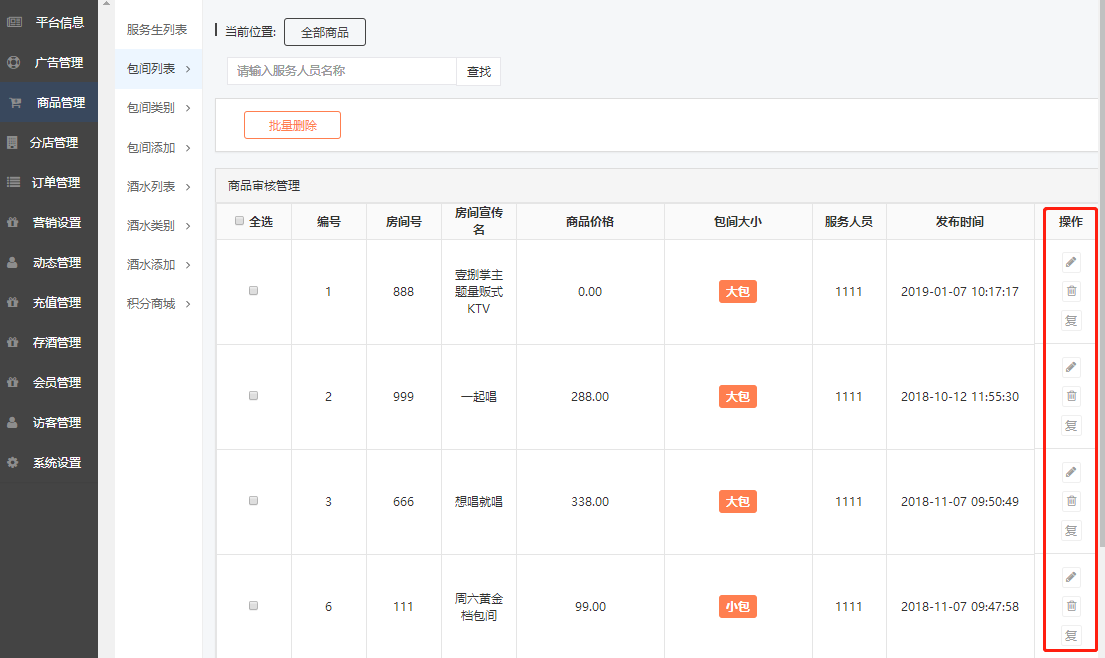Viewport: 1105px width, 658px height.
Task: Click the 大包 tag in row 999
Action: click(738, 397)
